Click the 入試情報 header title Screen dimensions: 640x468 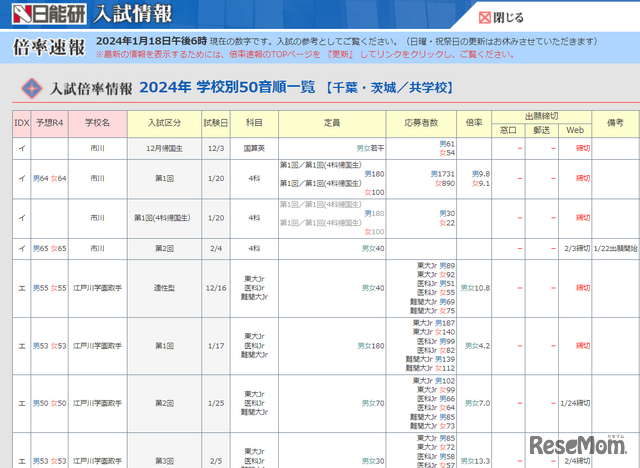click(132, 15)
